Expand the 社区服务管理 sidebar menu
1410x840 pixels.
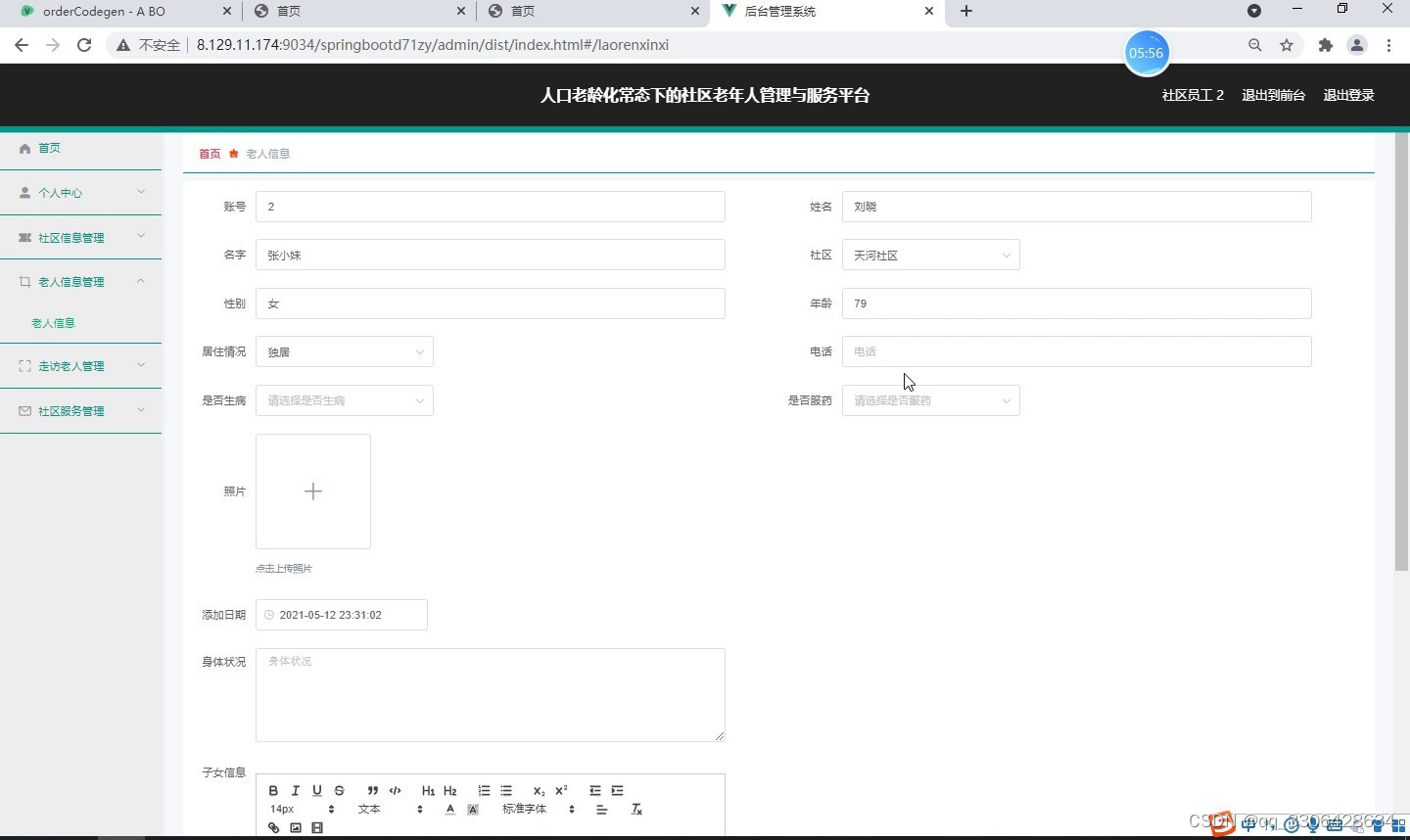point(80,411)
